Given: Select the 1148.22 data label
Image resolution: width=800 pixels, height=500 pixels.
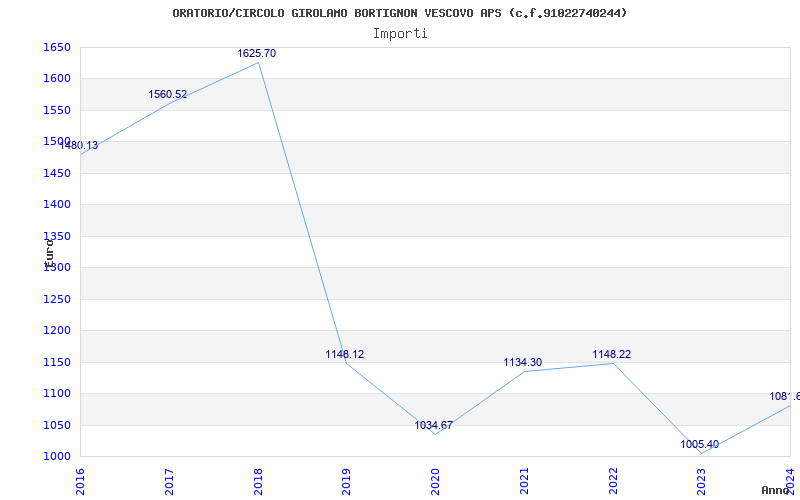Looking at the screenshot, I should click(612, 354).
